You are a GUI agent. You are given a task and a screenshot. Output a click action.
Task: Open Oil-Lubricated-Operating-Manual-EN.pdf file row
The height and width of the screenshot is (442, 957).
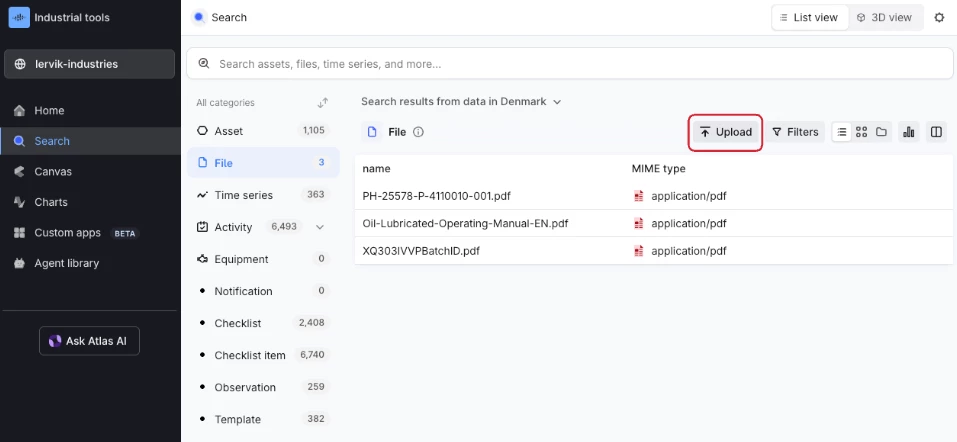pyautogui.click(x=465, y=223)
